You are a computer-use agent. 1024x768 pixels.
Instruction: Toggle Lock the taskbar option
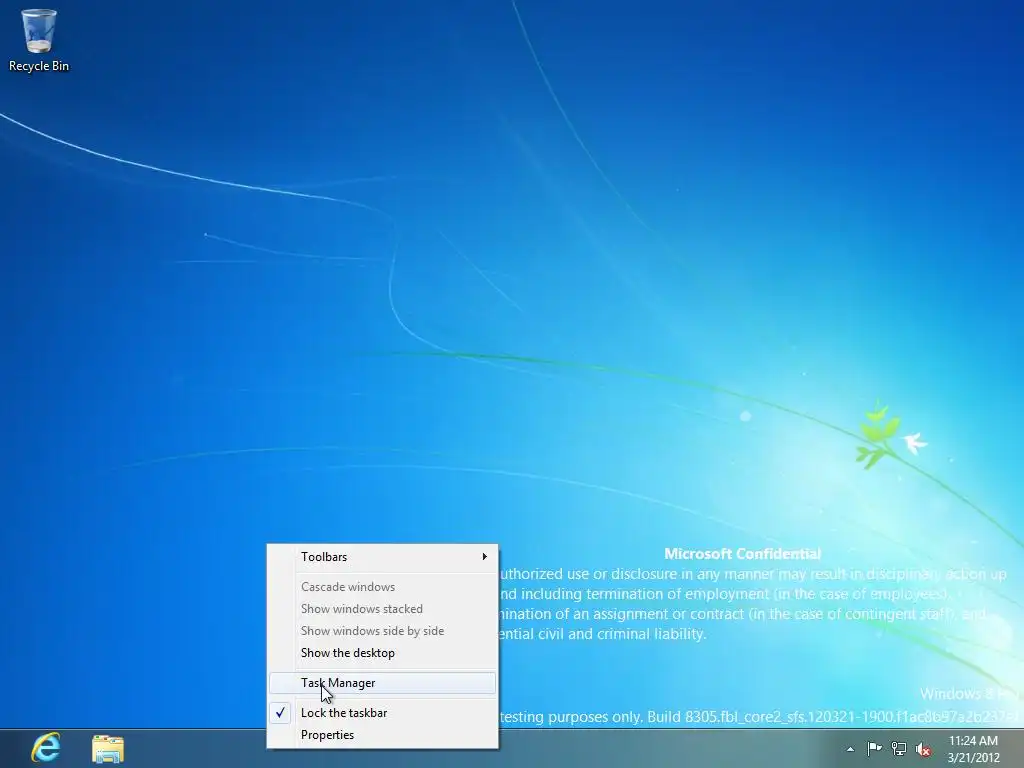[382, 713]
